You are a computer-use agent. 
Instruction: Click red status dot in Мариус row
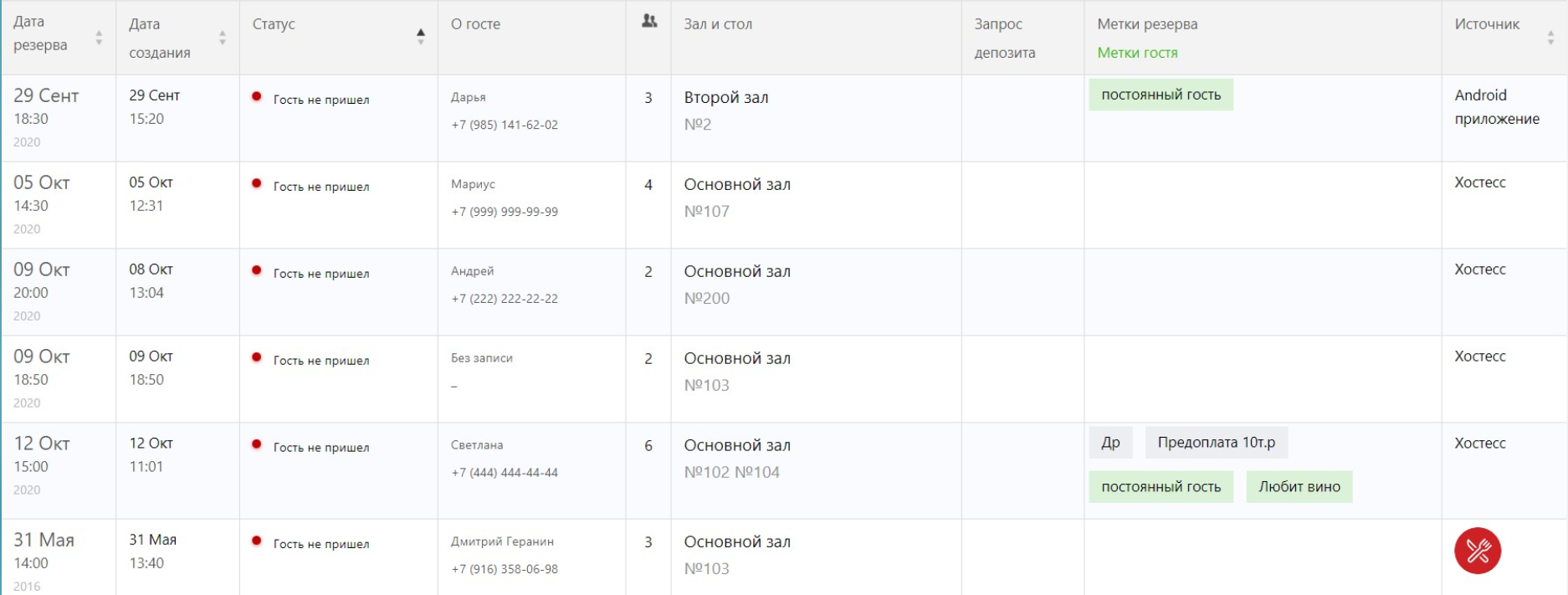pyautogui.click(x=257, y=183)
